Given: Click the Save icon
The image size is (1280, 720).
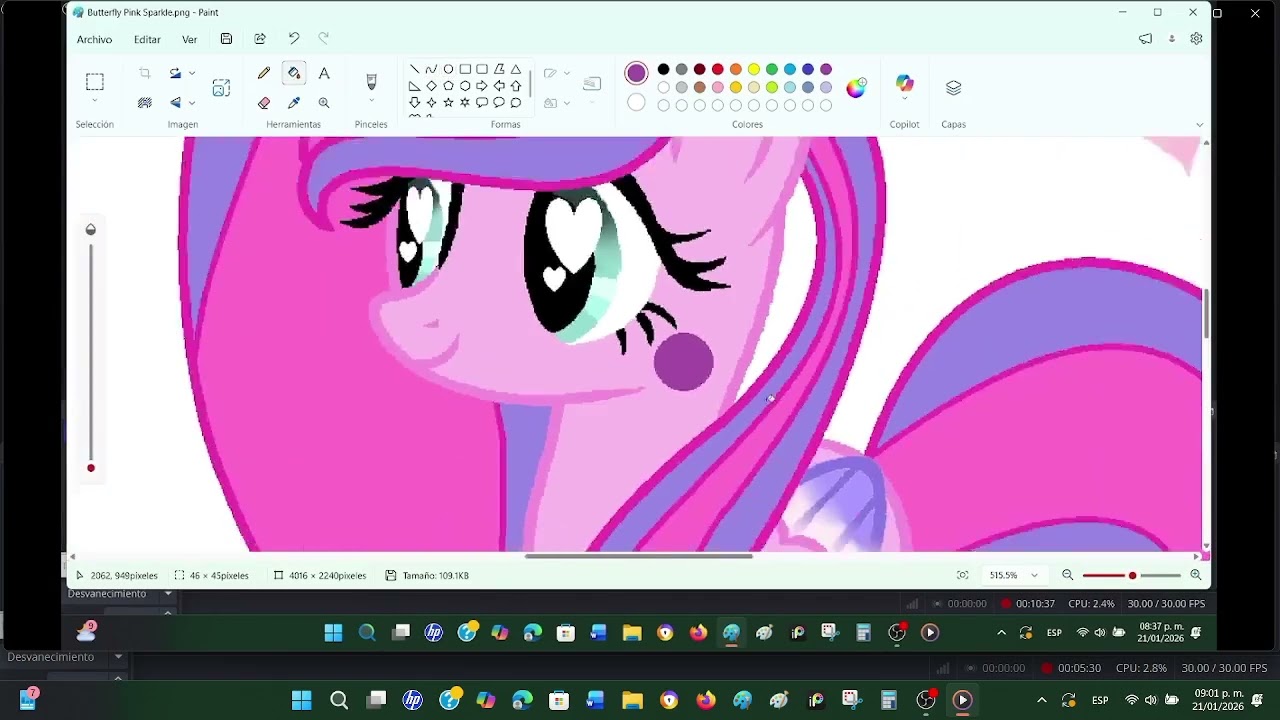Looking at the screenshot, I should (226, 39).
